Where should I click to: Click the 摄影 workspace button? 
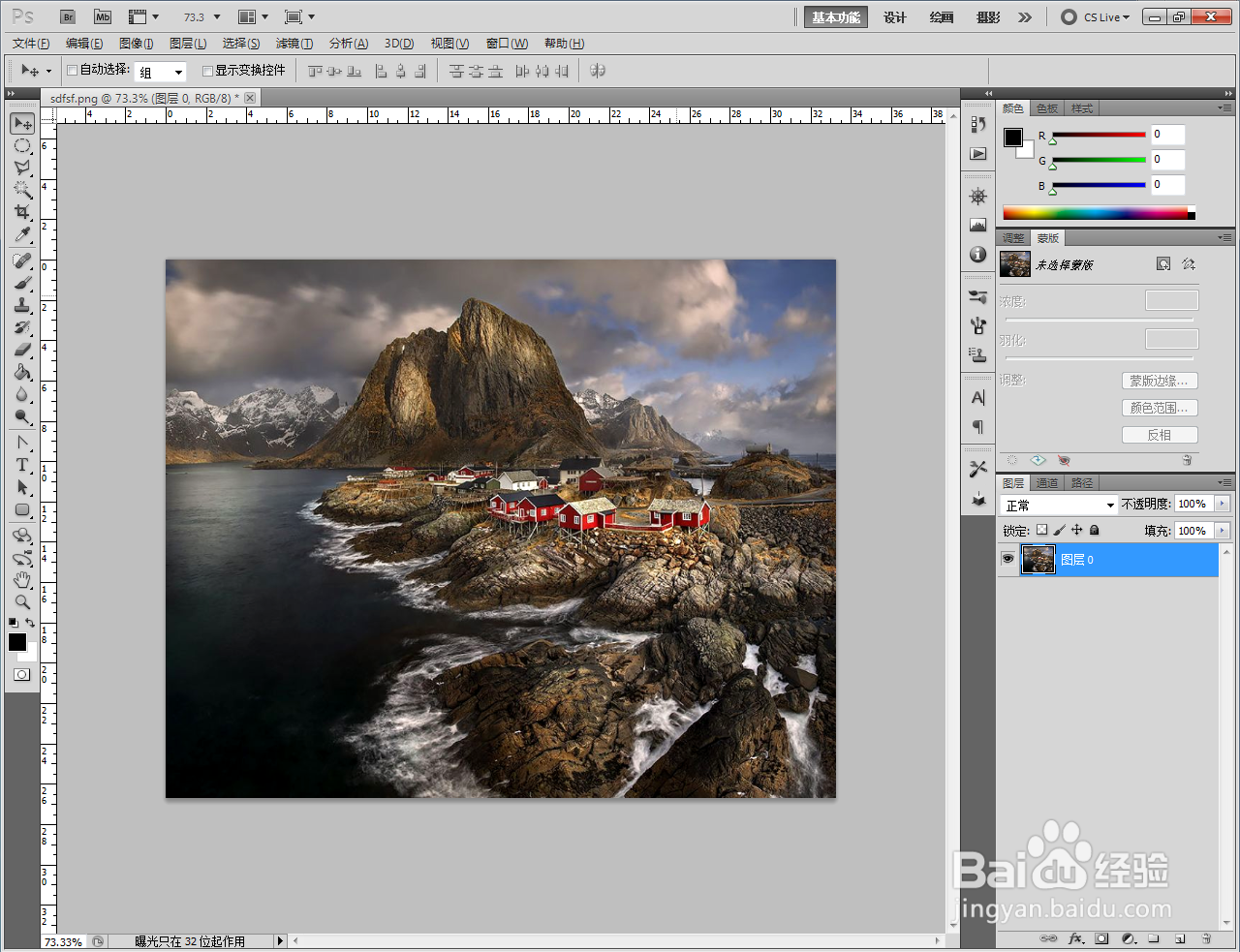(x=988, y=17)
